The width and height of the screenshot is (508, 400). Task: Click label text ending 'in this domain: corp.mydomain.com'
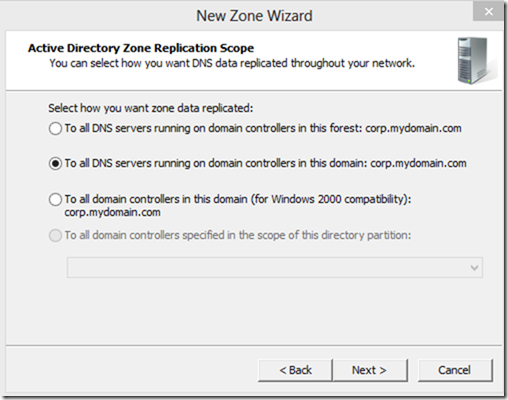265,163
